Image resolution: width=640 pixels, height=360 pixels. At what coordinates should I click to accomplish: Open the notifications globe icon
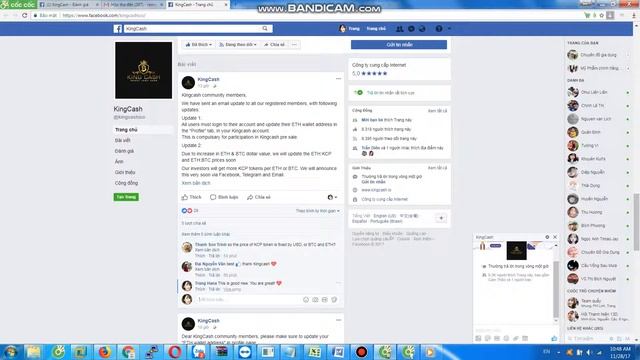click(422, 29)
